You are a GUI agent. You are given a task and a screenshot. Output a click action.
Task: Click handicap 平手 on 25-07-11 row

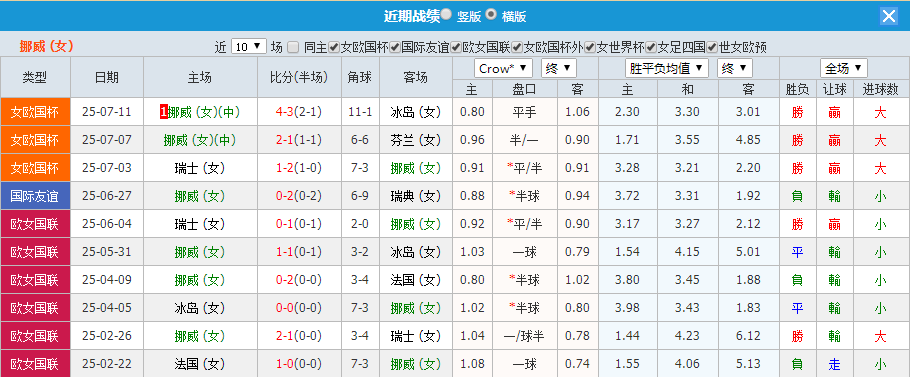[x=525, y=112]
